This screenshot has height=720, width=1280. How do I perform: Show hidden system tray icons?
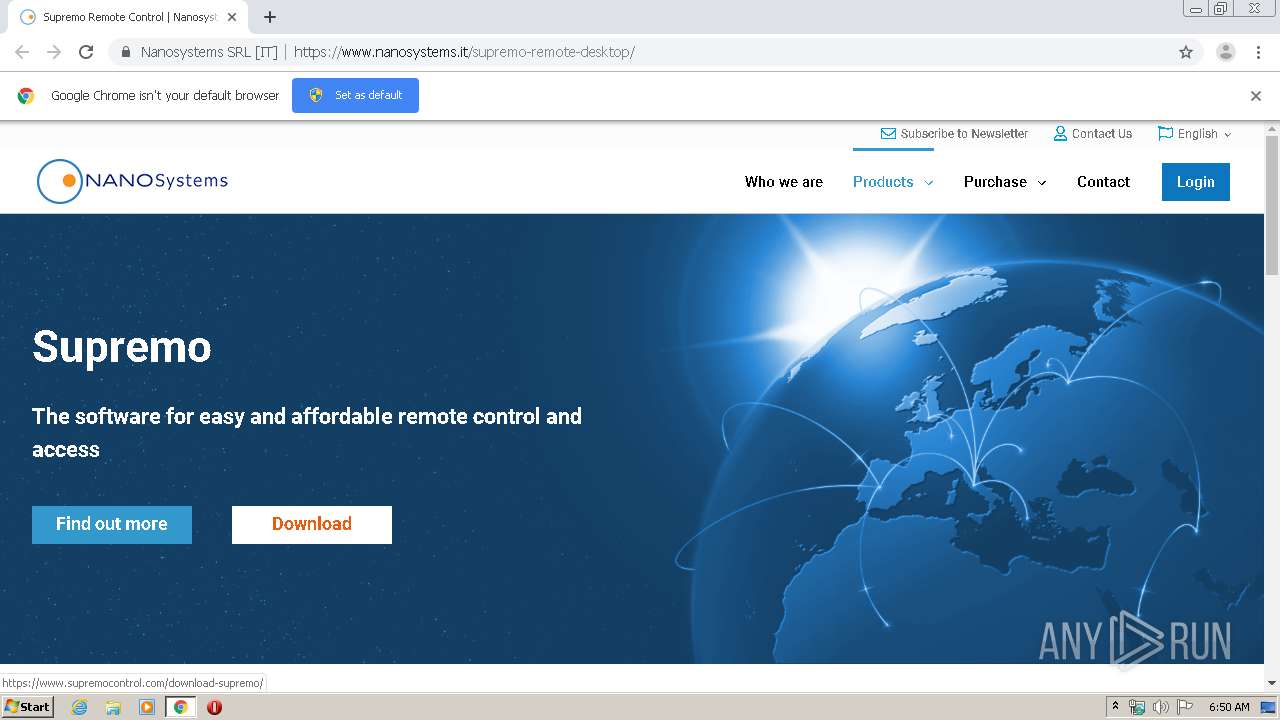(1115, 707)
